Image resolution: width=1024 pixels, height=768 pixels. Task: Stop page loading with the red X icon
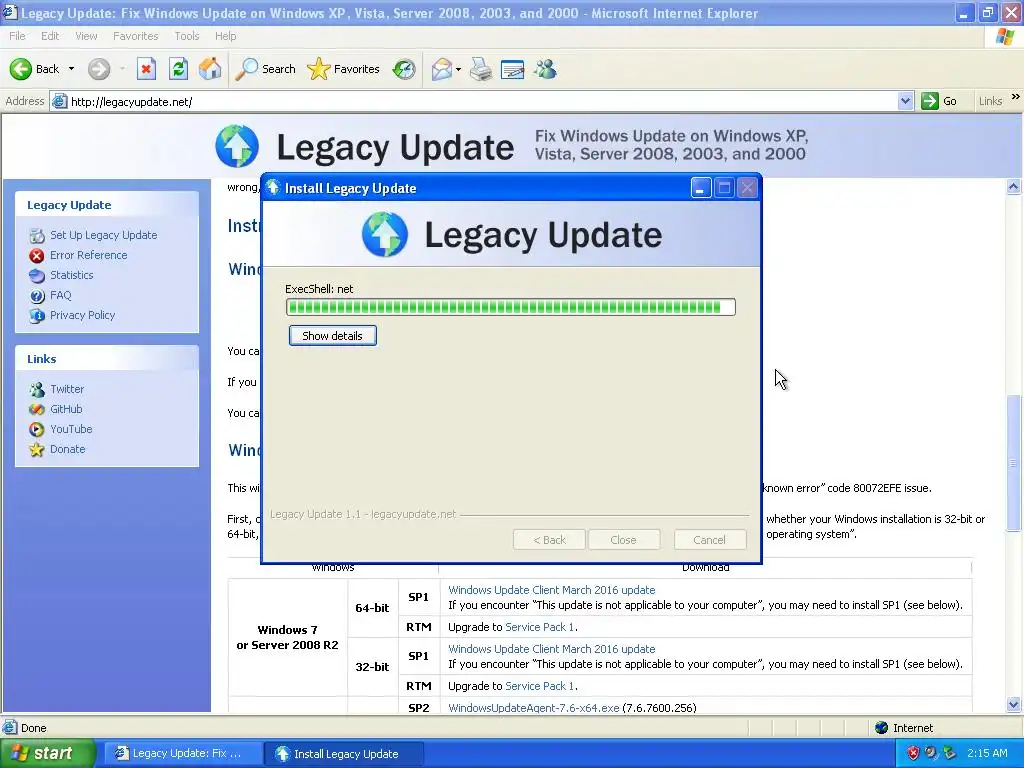[x=146, y=69]
